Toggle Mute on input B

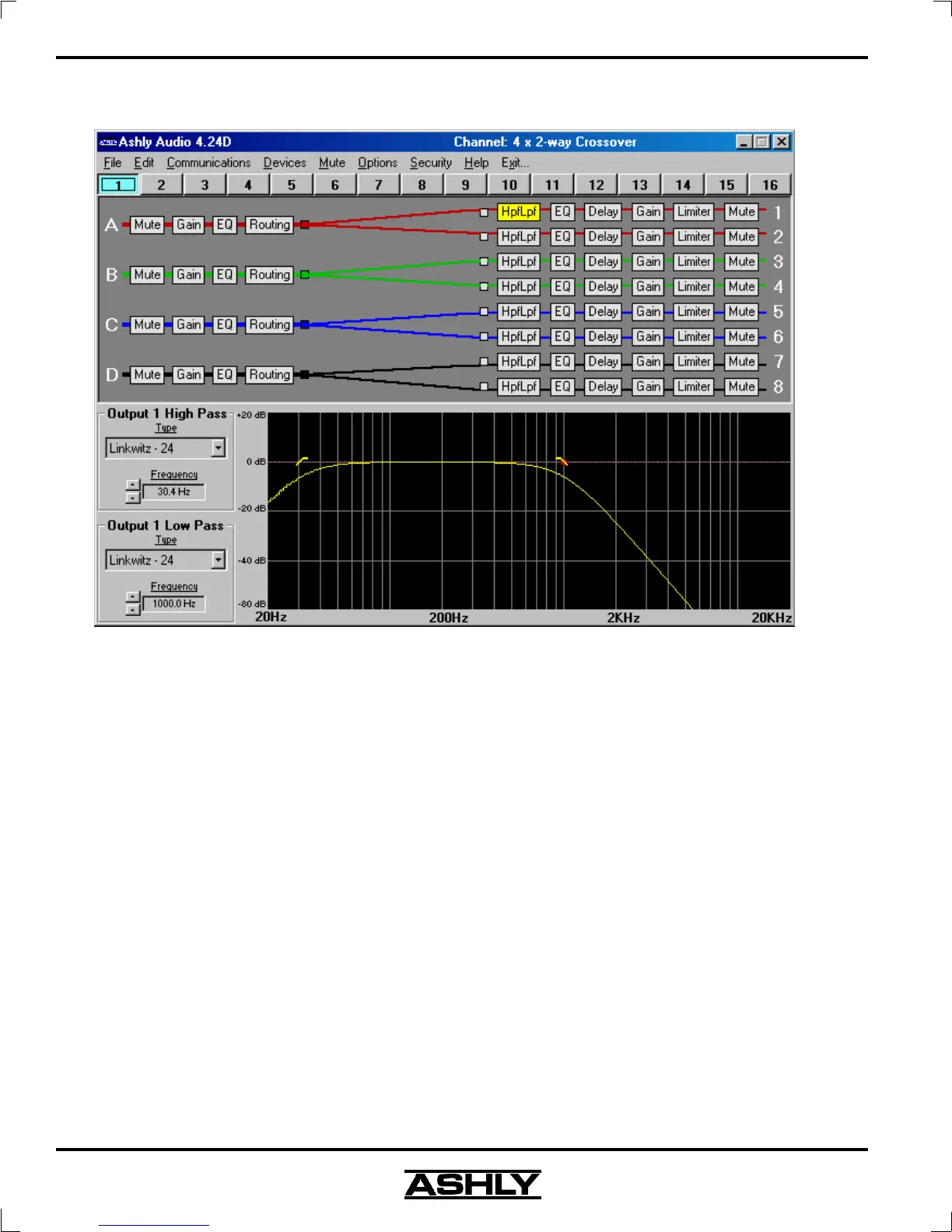(147, 275)
